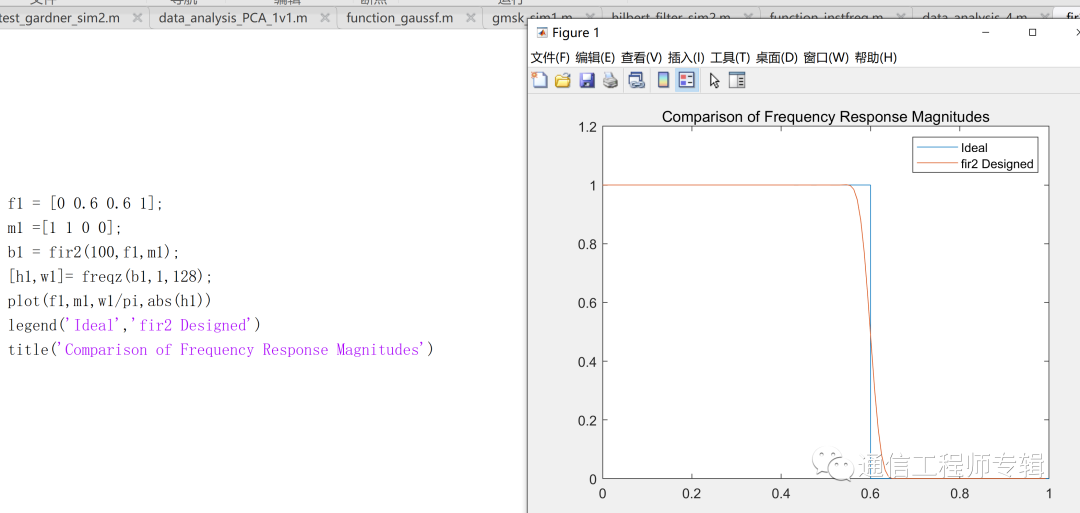Close the function_gaussf.m tab
1080x513 pixels.
[469, 18]
